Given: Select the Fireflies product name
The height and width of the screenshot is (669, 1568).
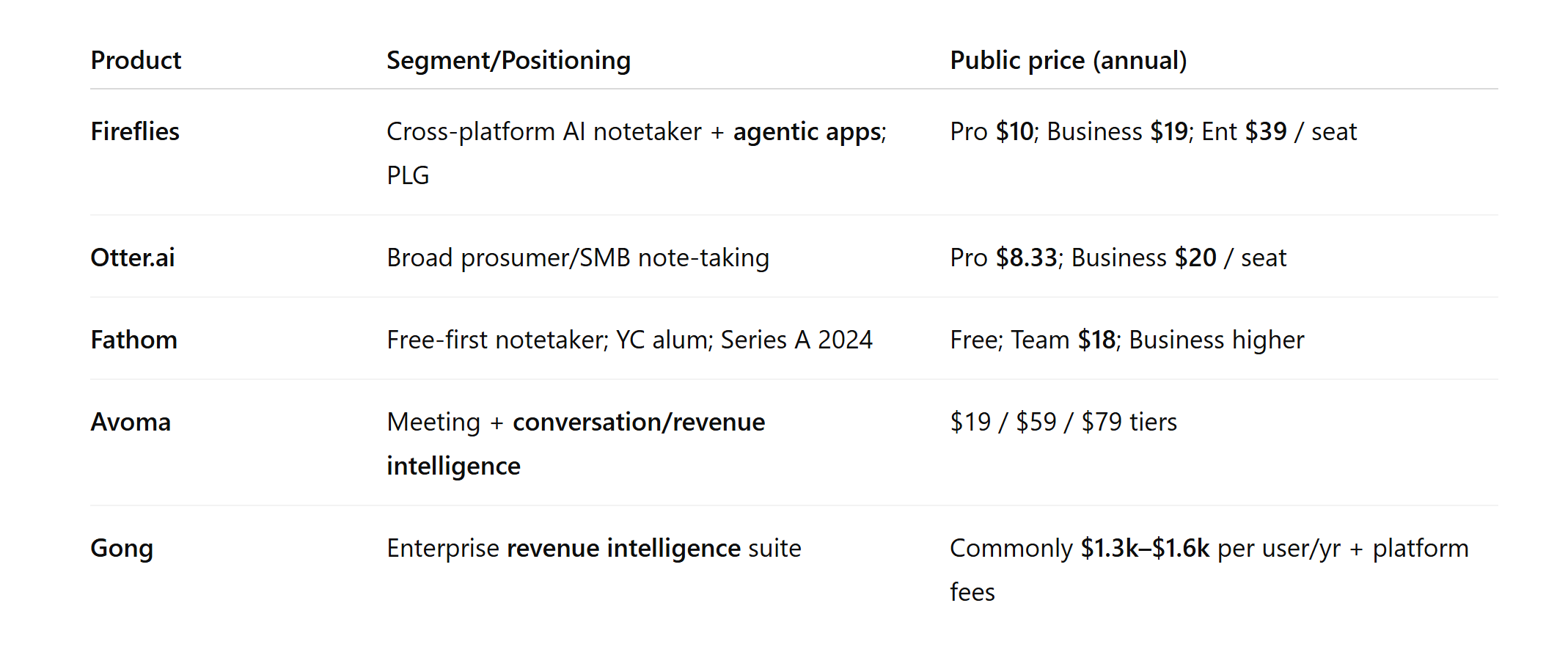Looking at the screenshot, I should tap(135, 131).
